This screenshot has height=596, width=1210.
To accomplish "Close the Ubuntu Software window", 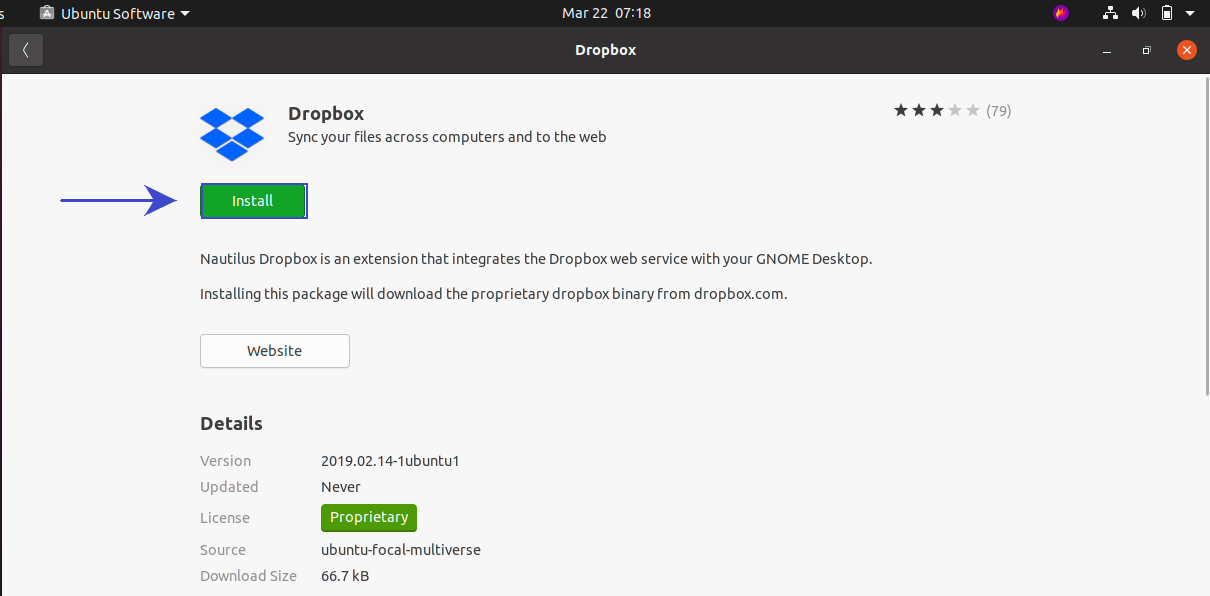I will [1187, 50].
